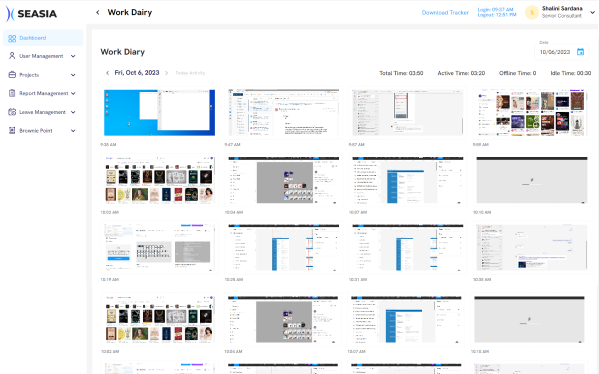Viewport: 599px width, 374px height.
Task: Click the 'Logout: 12:51 PM' text
Action: coord(497,15)
